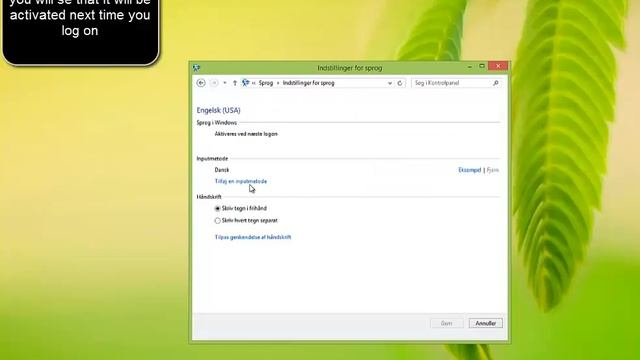
Task: Click the Annuller button
Action: pos(486,323)
